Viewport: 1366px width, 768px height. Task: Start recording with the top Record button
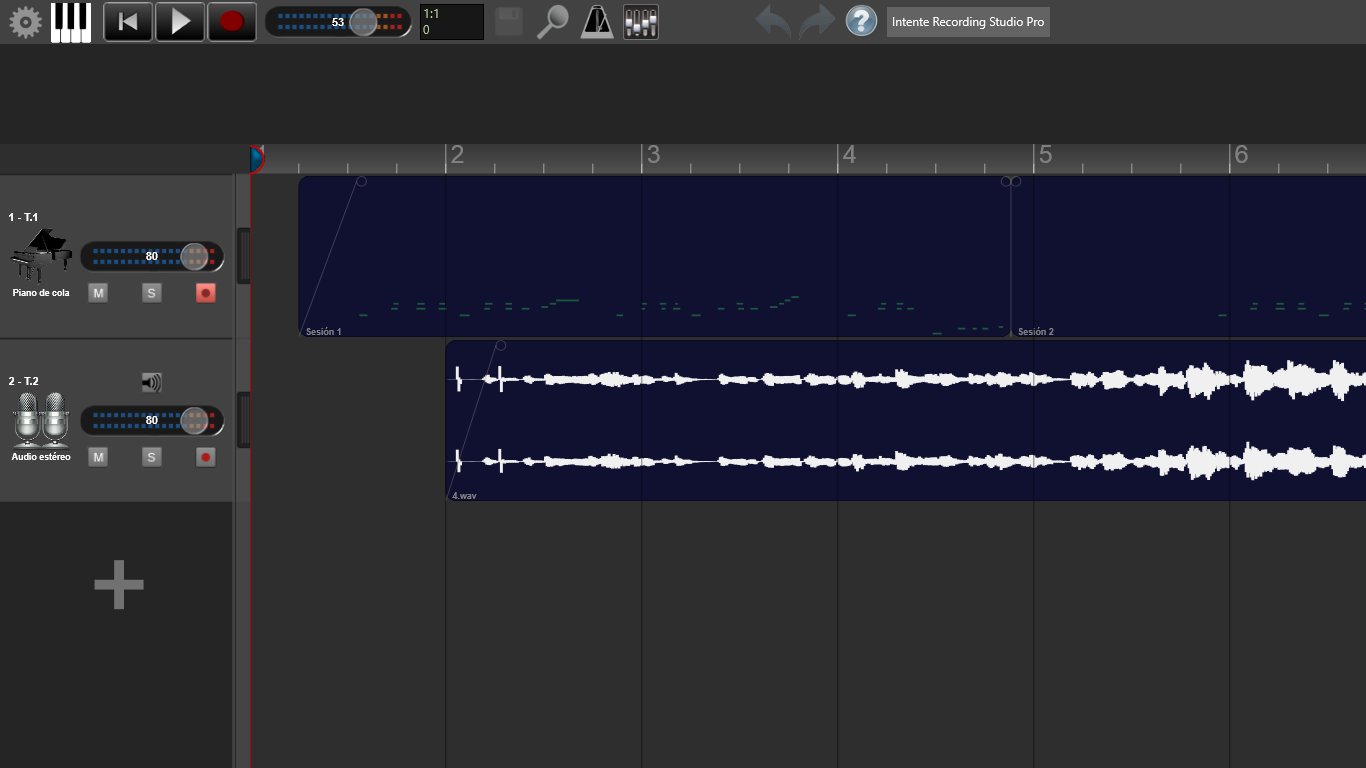point(232,22)
